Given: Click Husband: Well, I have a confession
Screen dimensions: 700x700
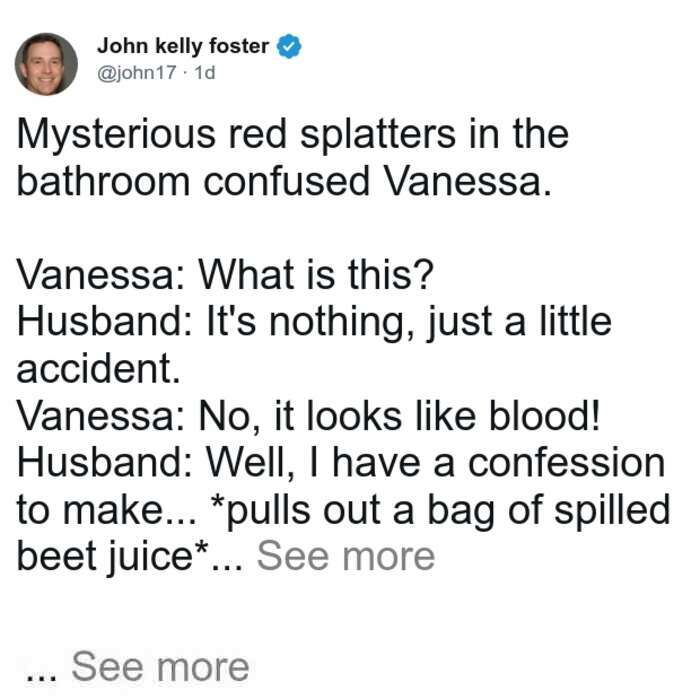Looking at the screenshot, I should tap(341, 463).
